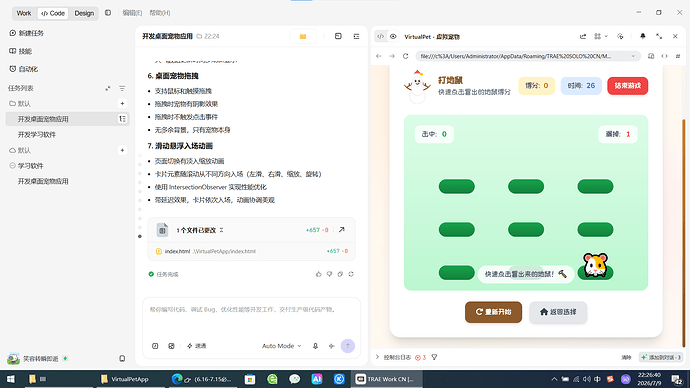
Task: Switch preview panel to eye preview mode
Action: (x=393, y=37)
